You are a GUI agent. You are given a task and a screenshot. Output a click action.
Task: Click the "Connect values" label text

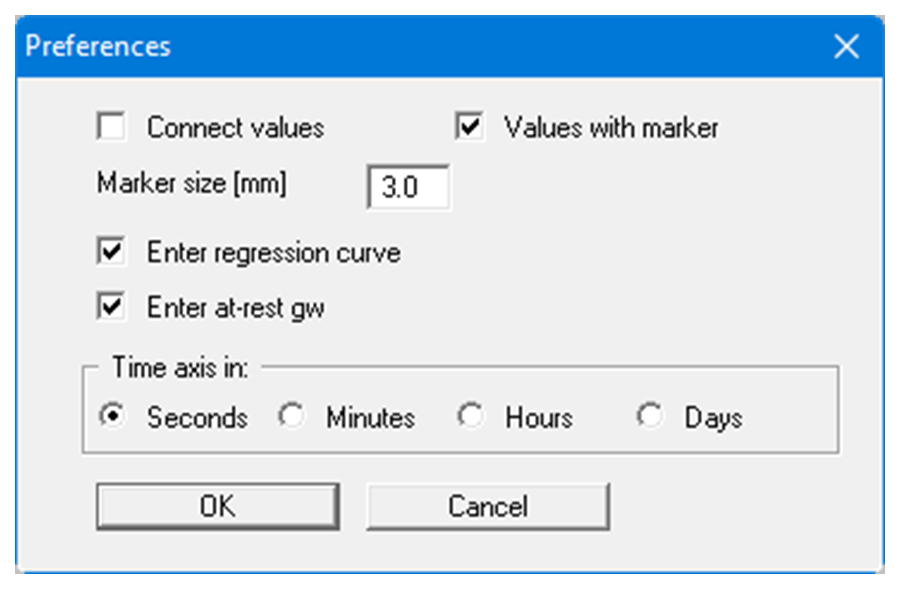tap(235, 128)
